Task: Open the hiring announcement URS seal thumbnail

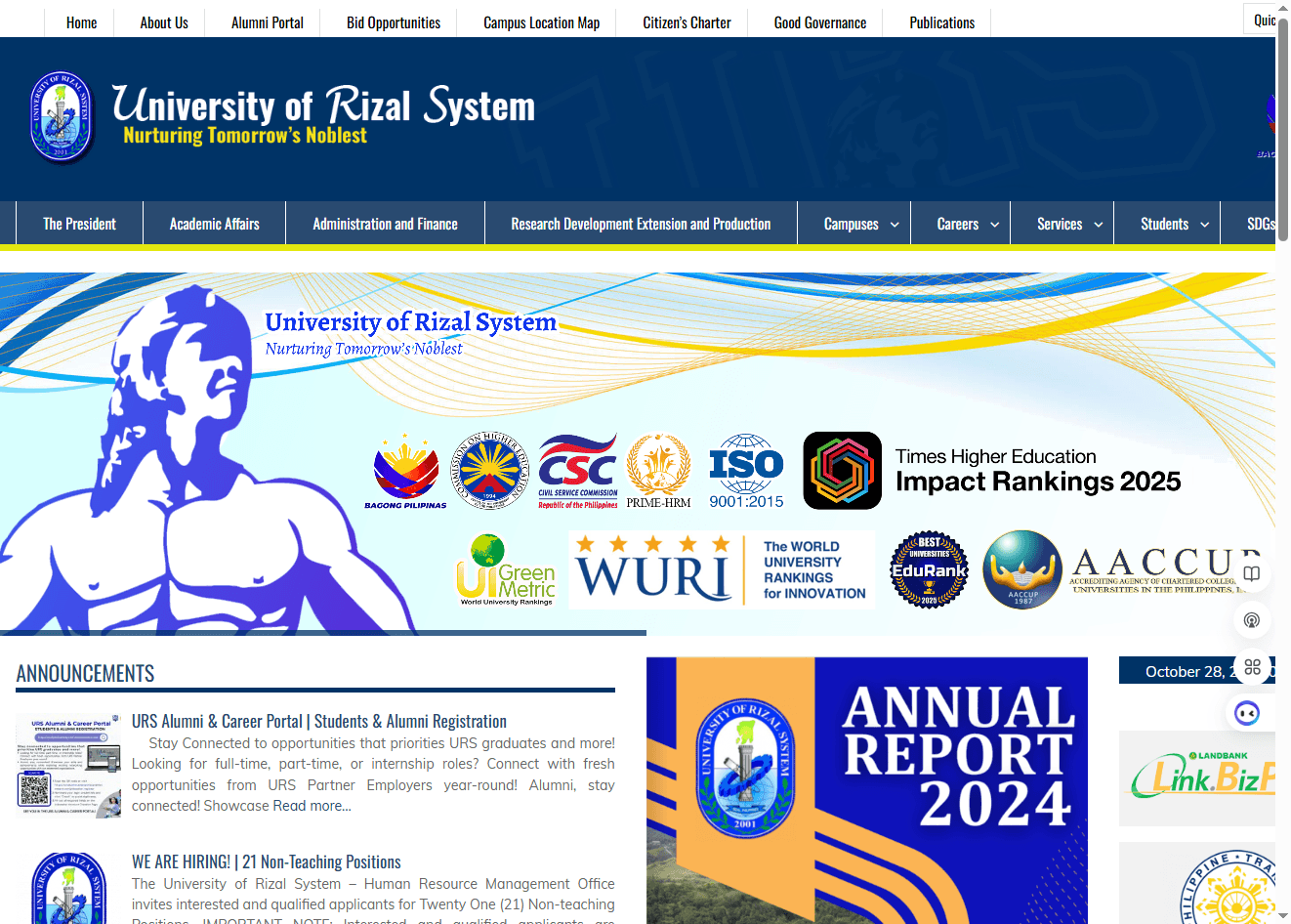Action: point(68,888)
